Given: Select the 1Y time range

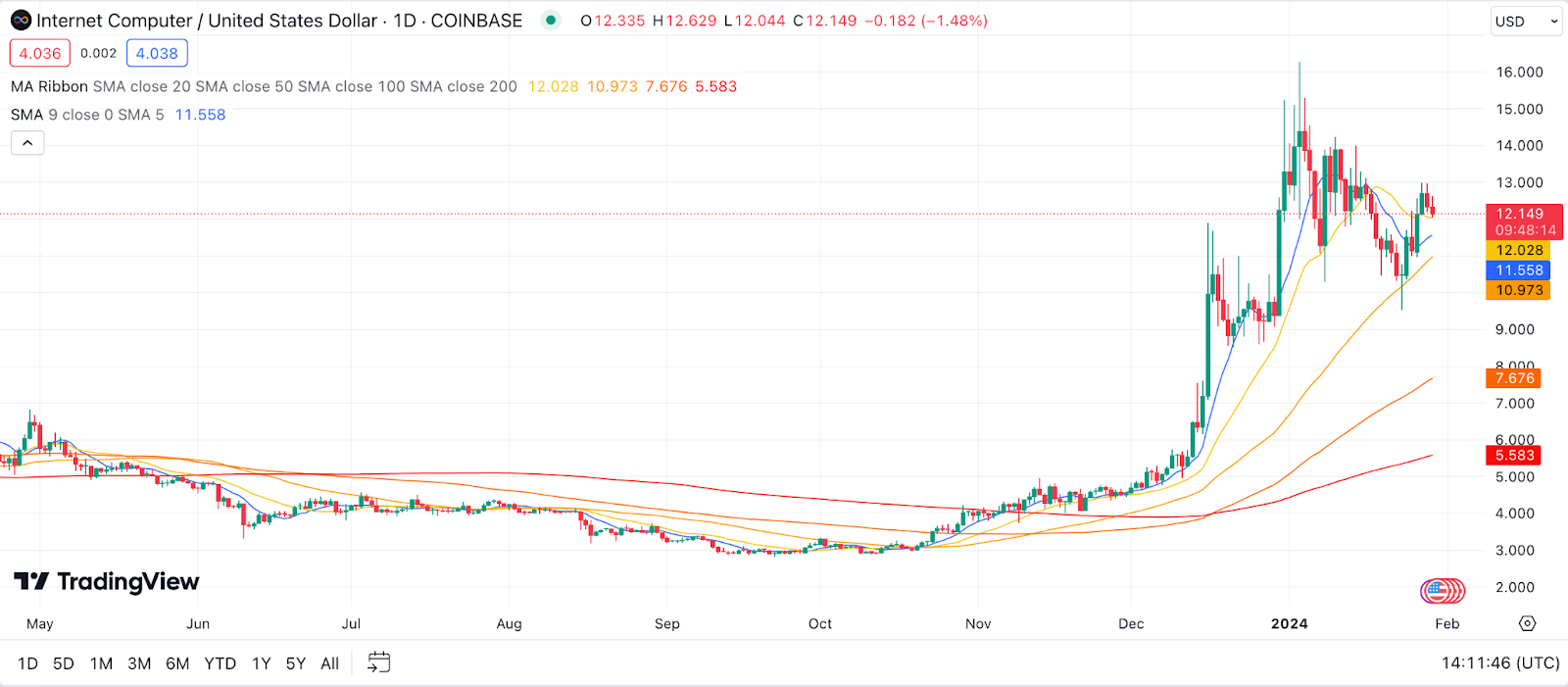Looking at the screenshot, I should pos(261,663).
